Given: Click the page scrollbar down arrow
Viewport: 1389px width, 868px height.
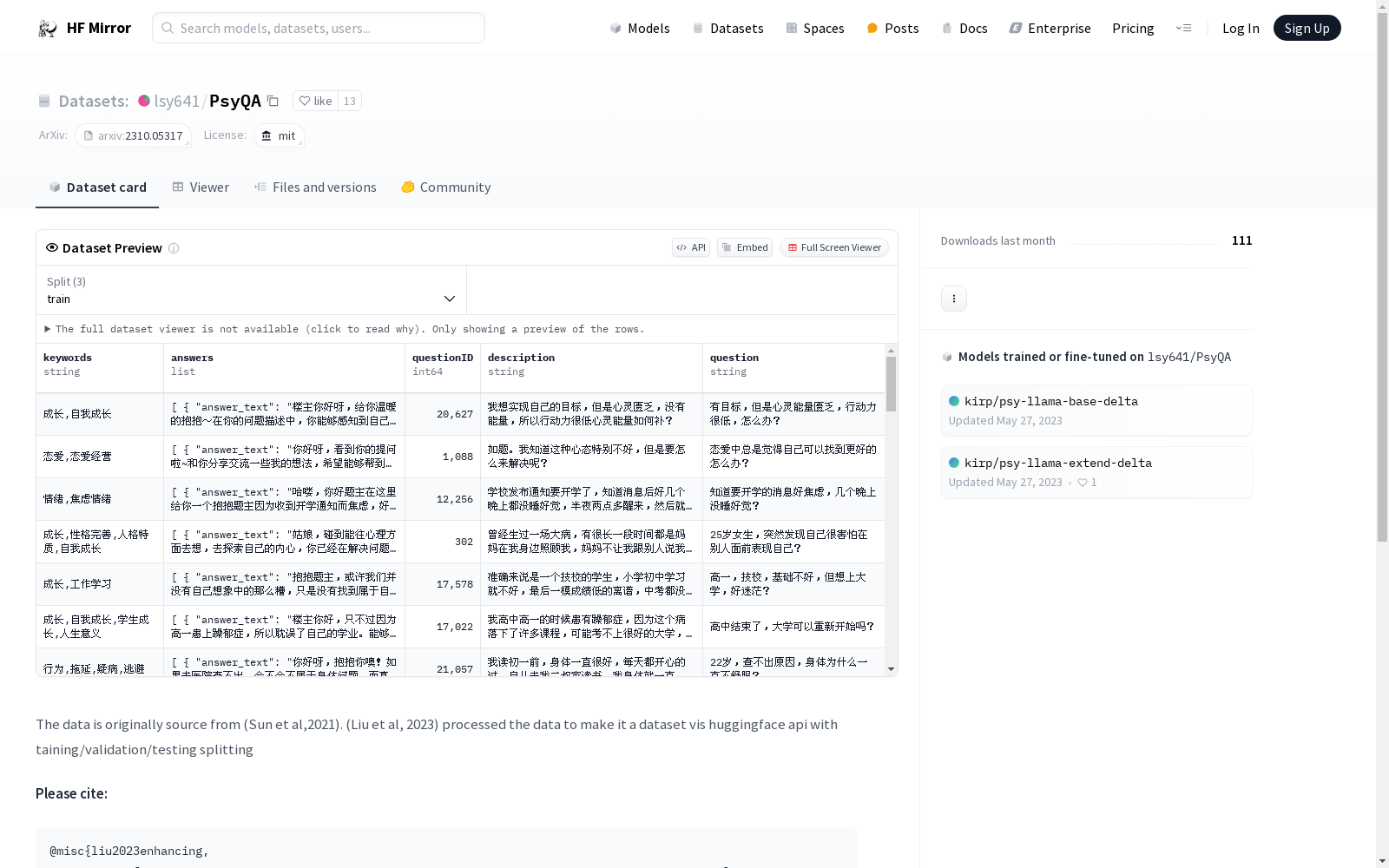Looking at the screenshot, I should 1382,861.
